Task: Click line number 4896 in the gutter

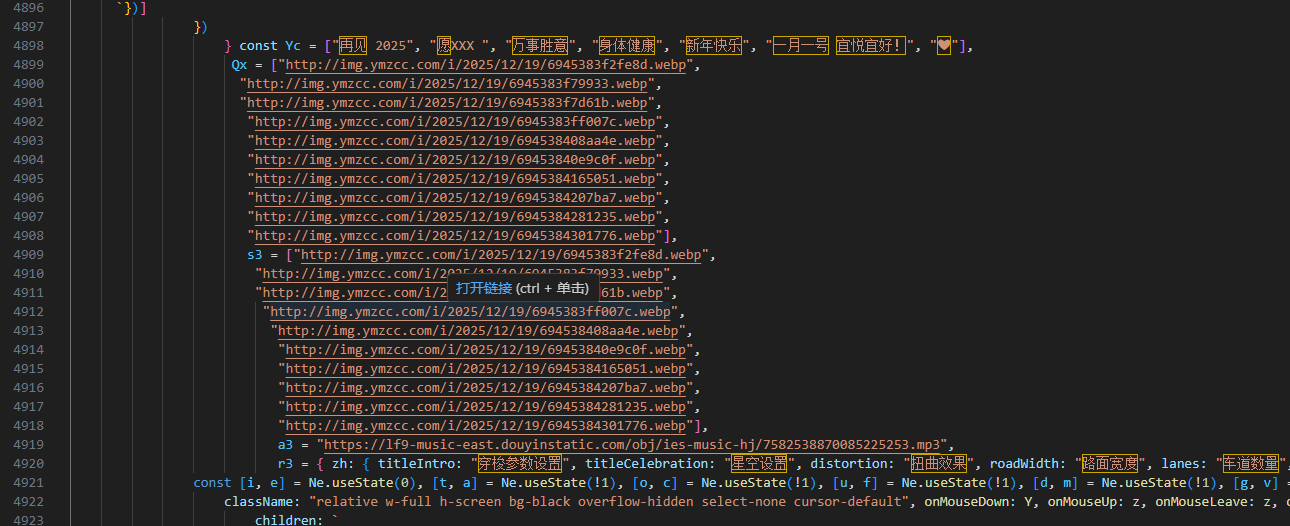Action: point(27,8)
